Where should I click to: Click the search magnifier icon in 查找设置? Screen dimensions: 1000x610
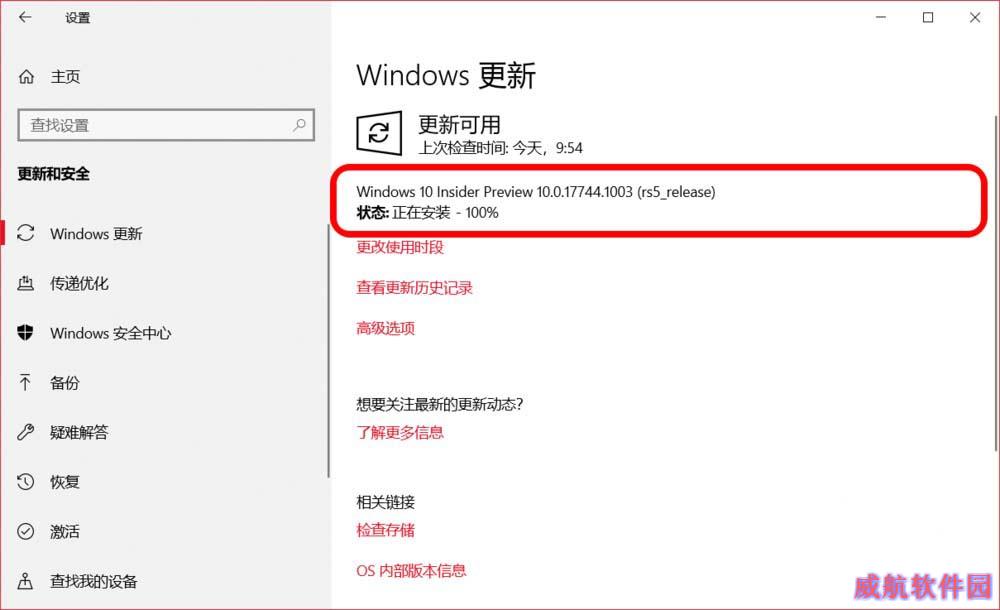click(299, 125)
